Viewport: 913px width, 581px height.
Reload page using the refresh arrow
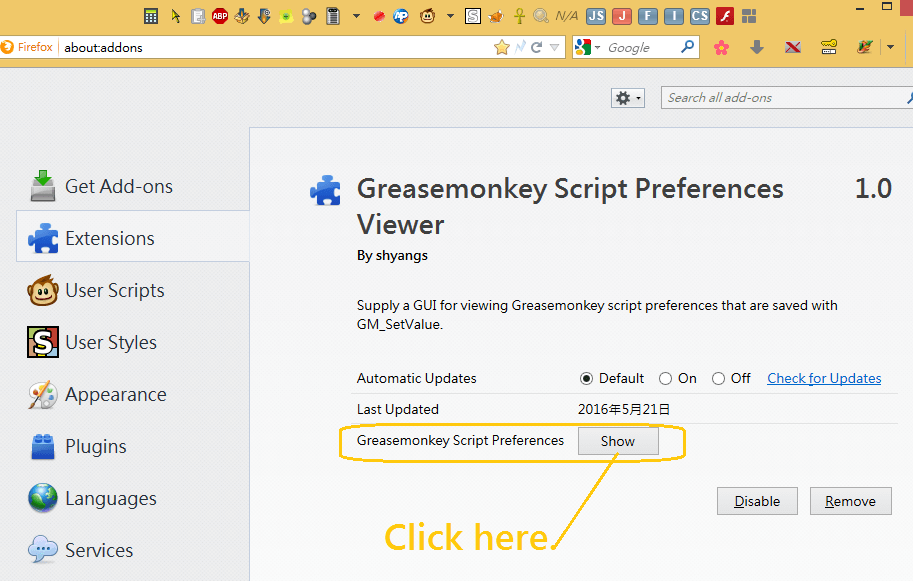[537, 47]
